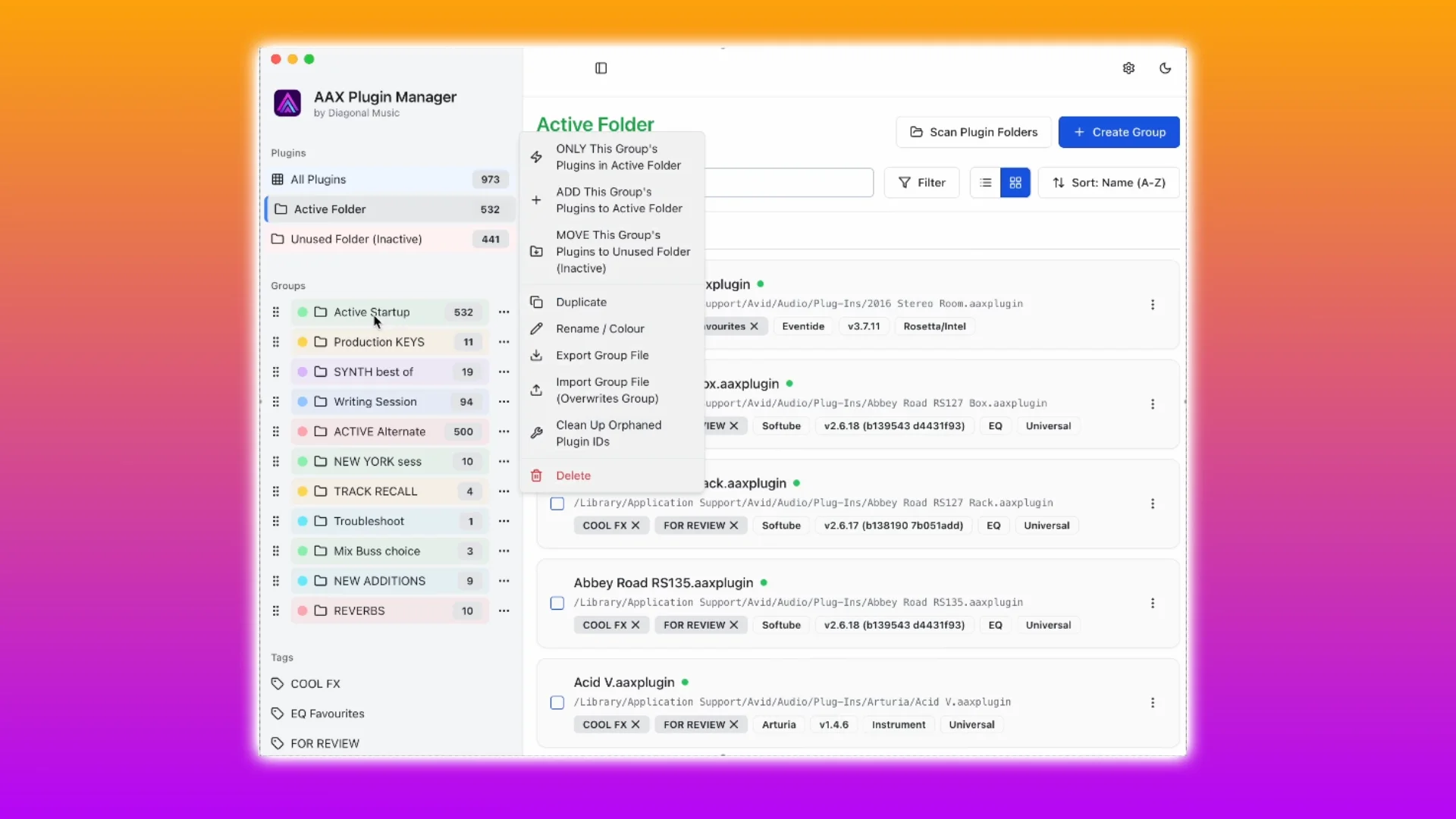This screenshot has width=1456, height=819.
Task: Check the Abbey Road RS135 plugin checkbox
Action: pyautogui.click(x=557, y=603)
